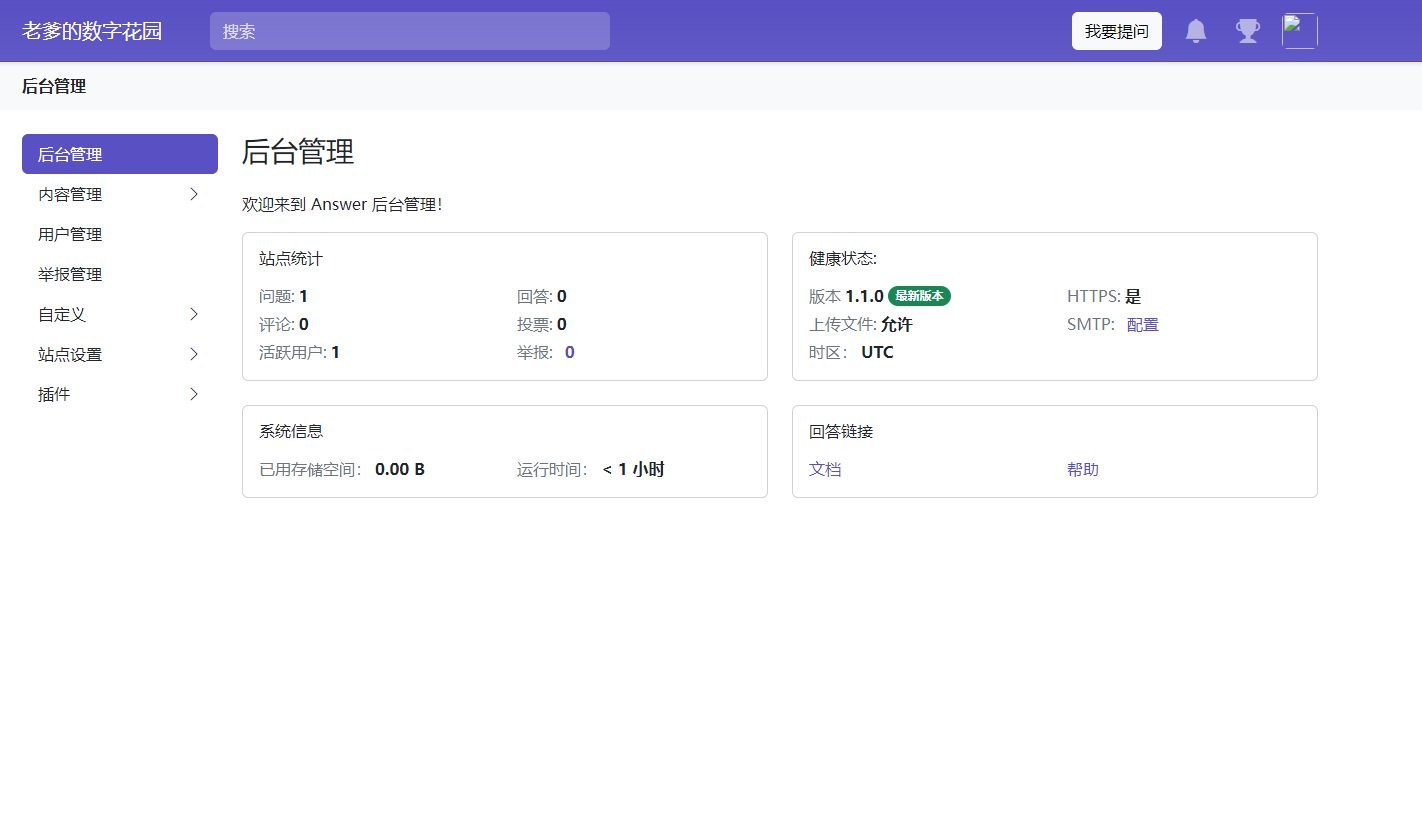Click the 老爹的数字花园 site title
This screenshot has width=1422, height=820.
pyautogui.click(x=92, y=31)
